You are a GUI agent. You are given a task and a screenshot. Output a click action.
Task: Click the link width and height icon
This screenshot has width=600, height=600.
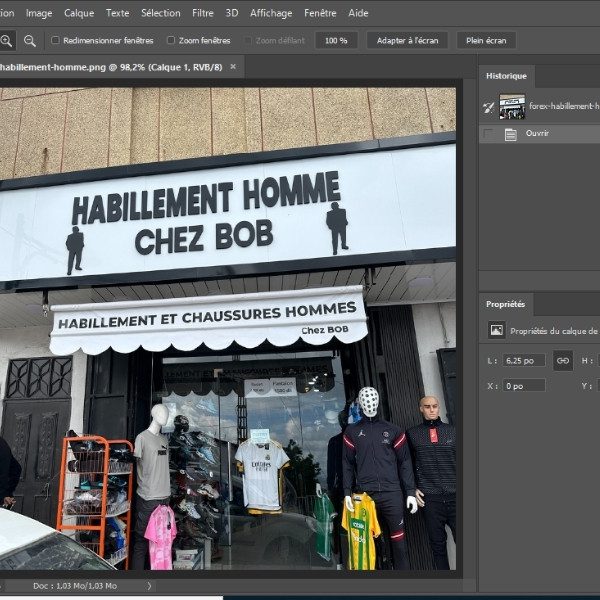pos(563,360)
